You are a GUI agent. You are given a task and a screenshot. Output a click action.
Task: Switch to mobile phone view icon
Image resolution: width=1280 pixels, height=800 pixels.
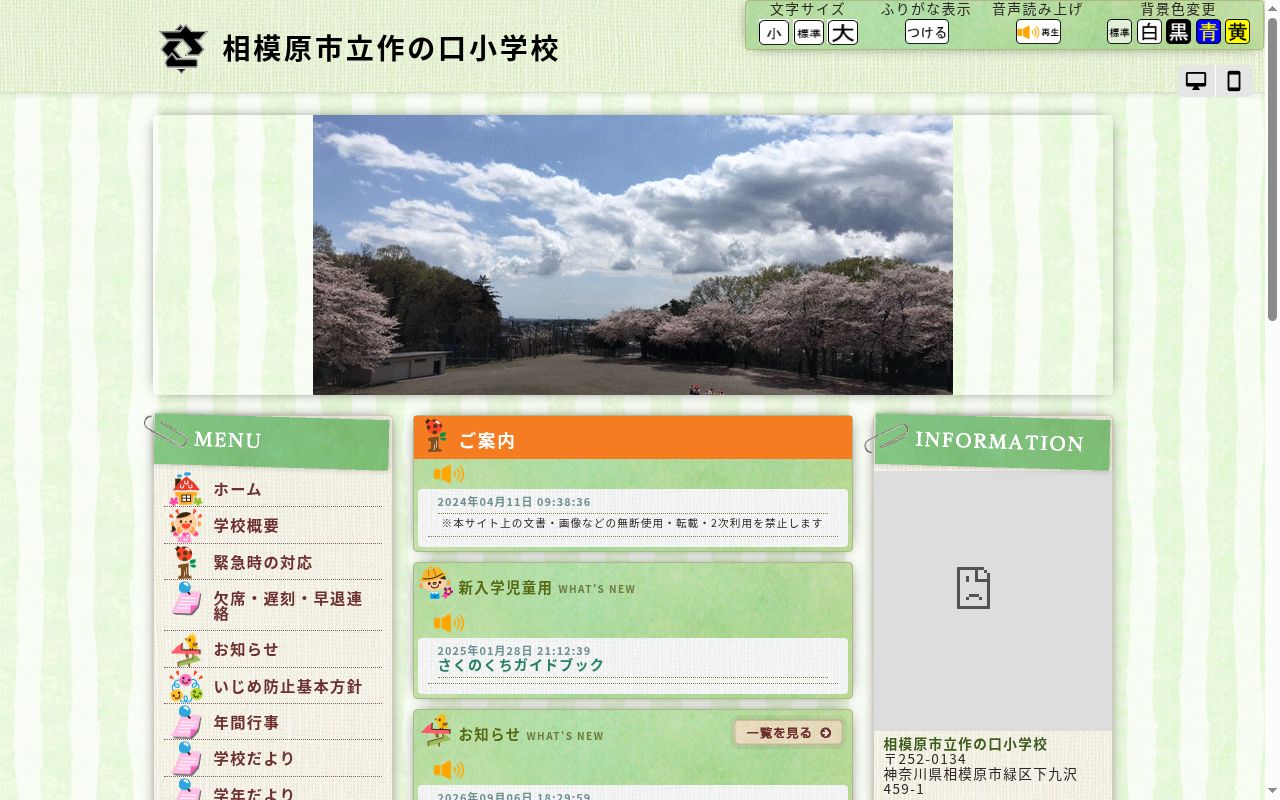click(x=1234, y=82)
